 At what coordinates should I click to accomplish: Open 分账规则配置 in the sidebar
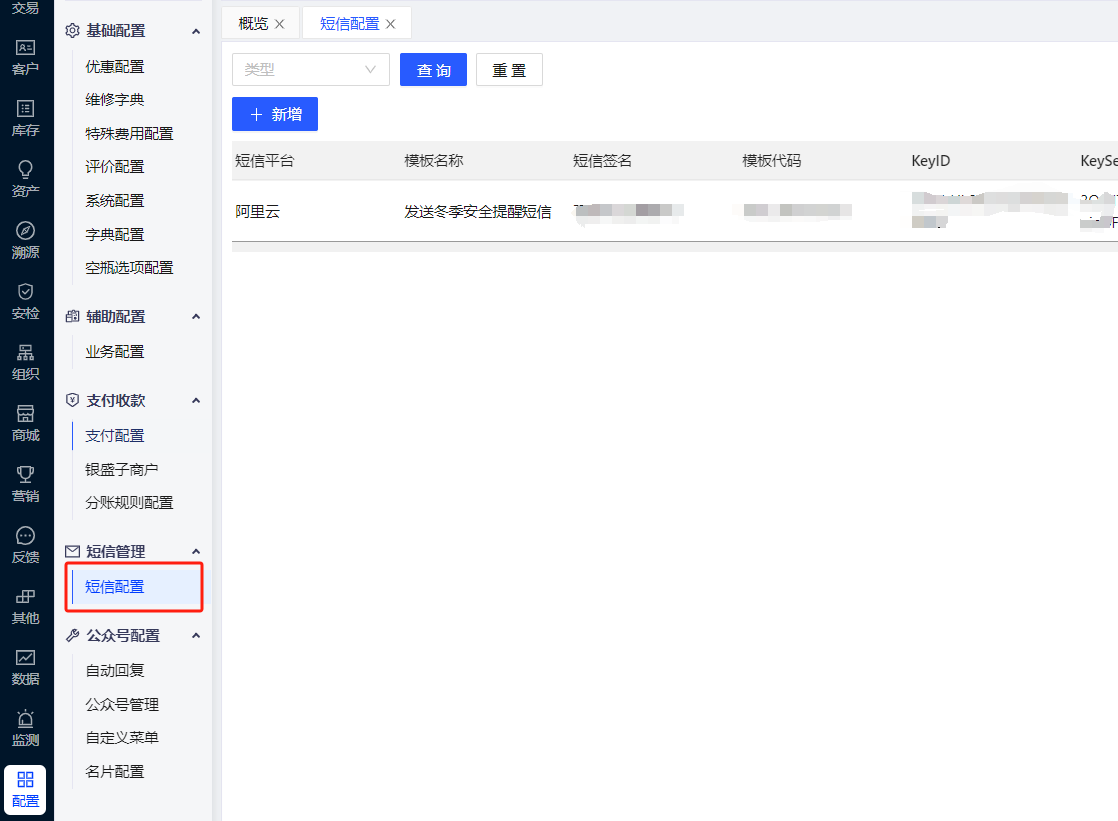pyautogui.click(x=129, y=502)
